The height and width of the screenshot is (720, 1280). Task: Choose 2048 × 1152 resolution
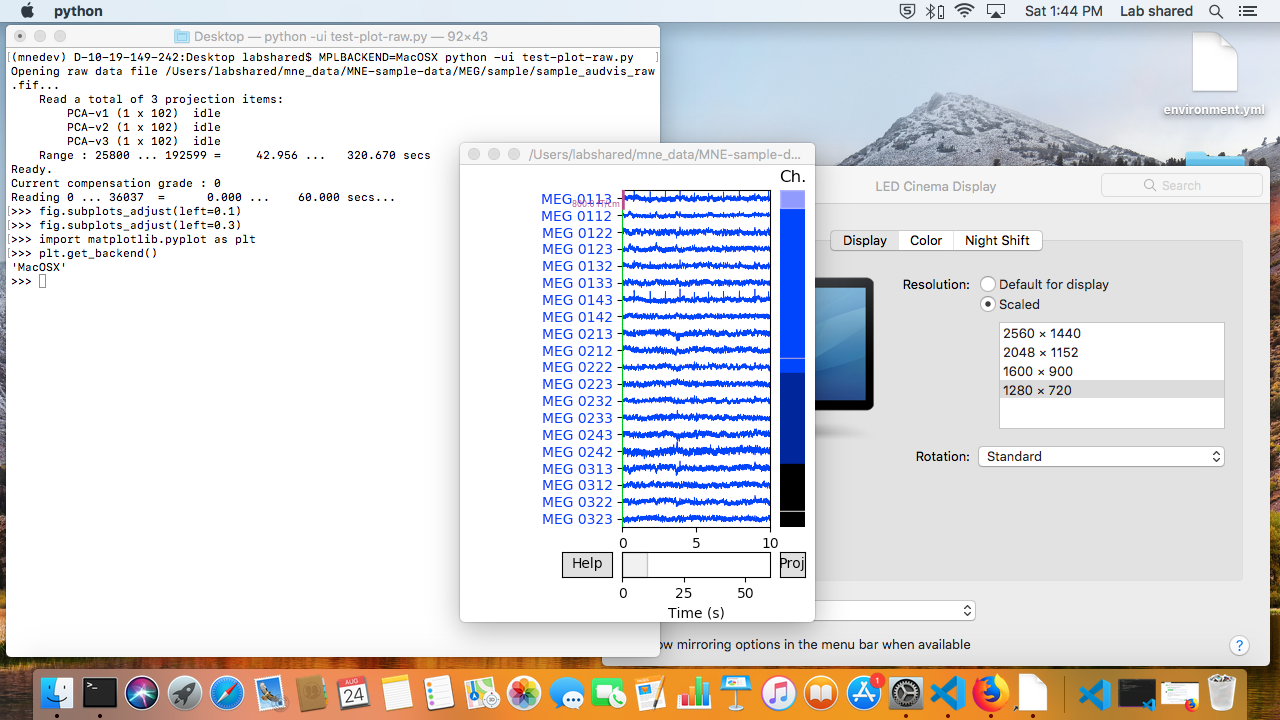1111,352
